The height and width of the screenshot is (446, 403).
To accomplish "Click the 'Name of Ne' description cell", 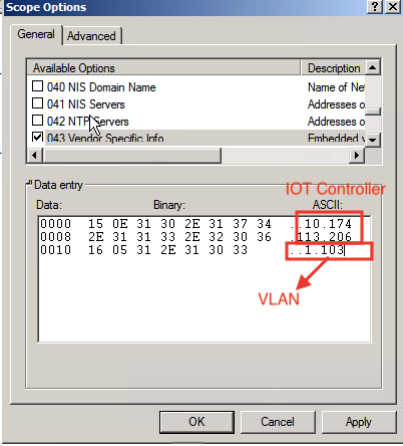I will [336, 87].
